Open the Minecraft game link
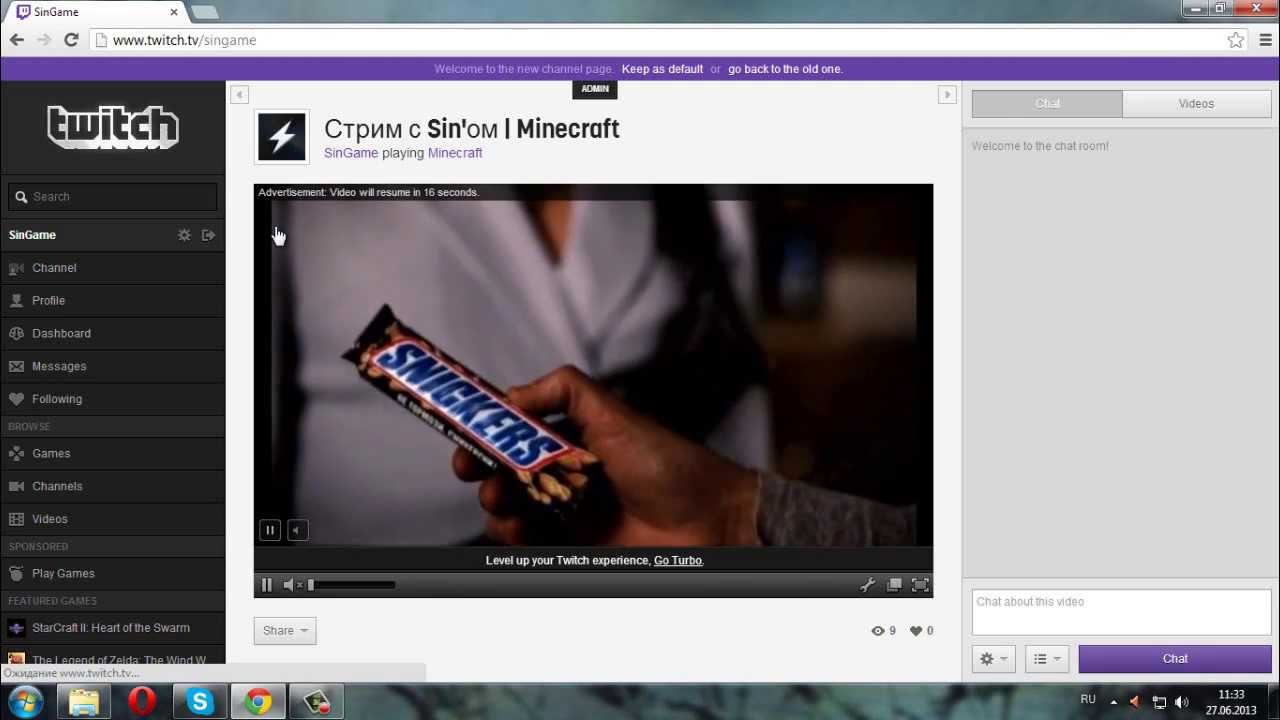Image resolution: width=1280 pixels, height=720 pixels. pos(455,153)
